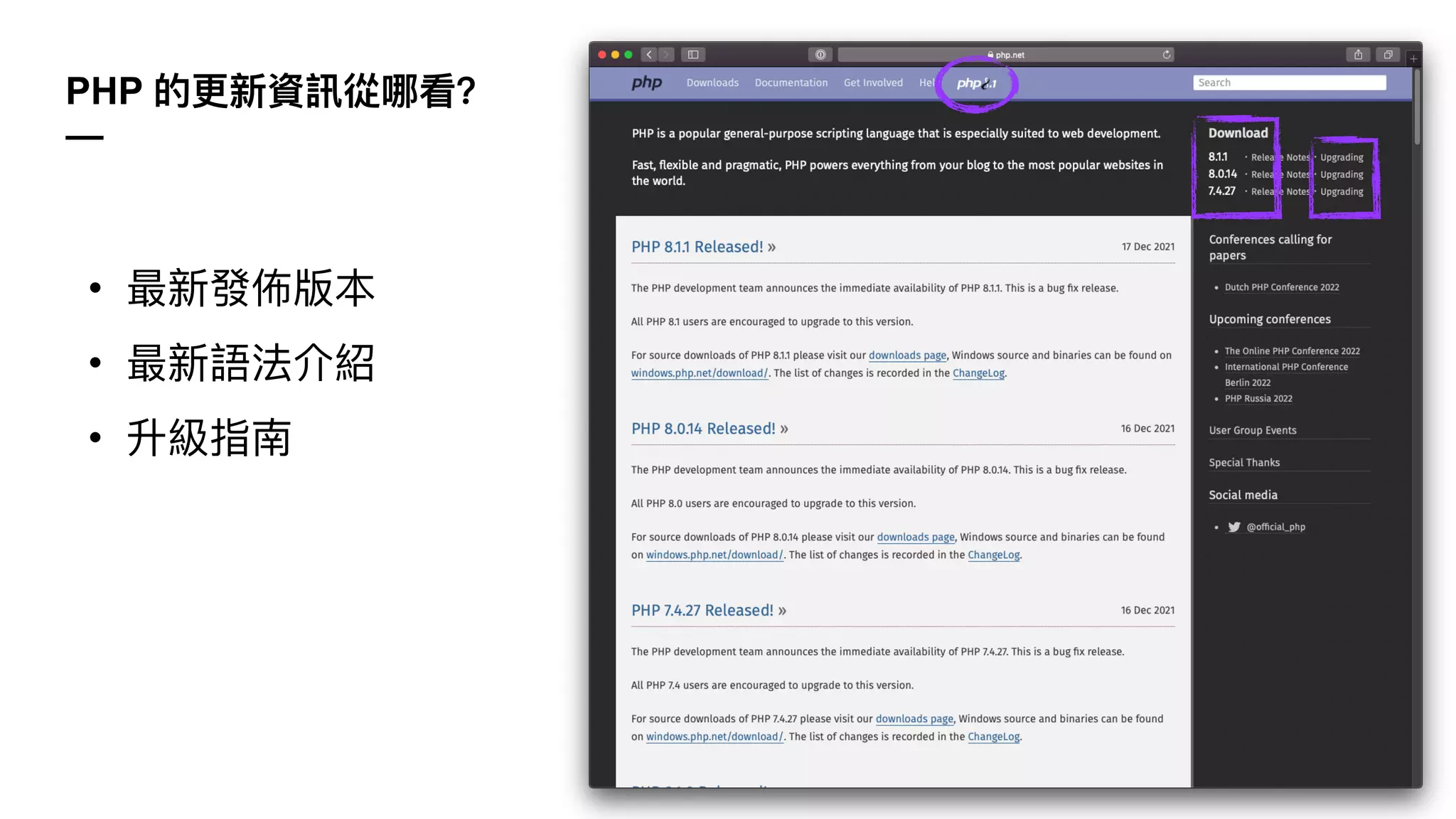
Task: Click the Twitter bird icon under Social media
Action: pos(1234,527)
